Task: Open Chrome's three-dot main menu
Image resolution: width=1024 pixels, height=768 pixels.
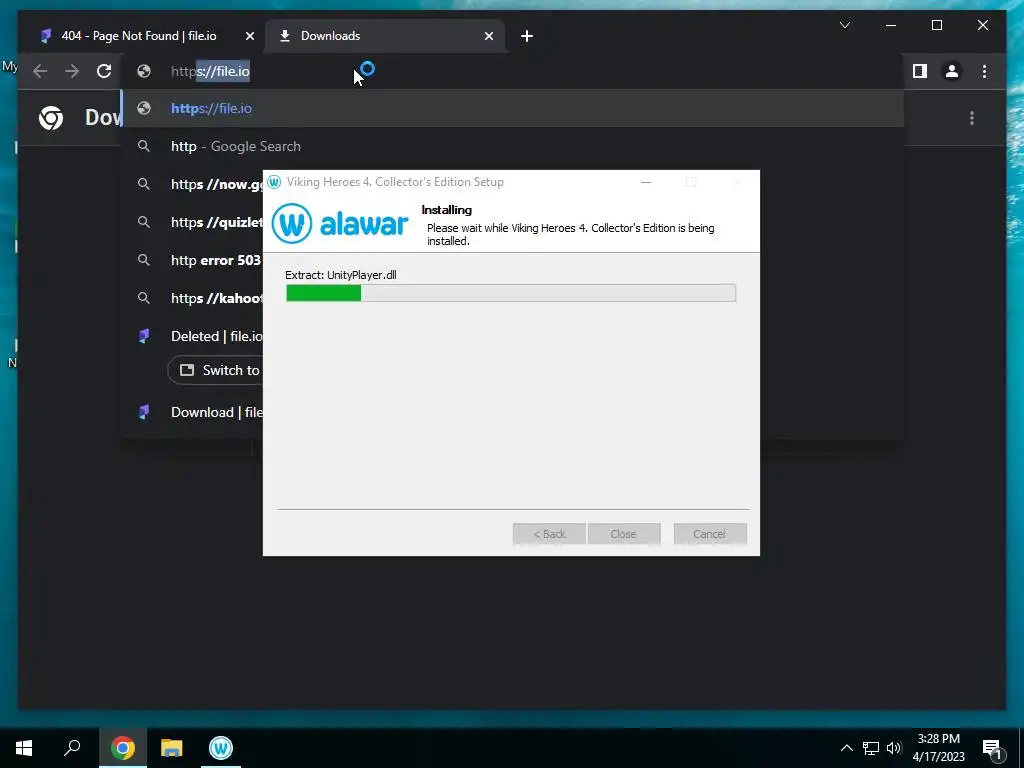Action: pos(984,71)
